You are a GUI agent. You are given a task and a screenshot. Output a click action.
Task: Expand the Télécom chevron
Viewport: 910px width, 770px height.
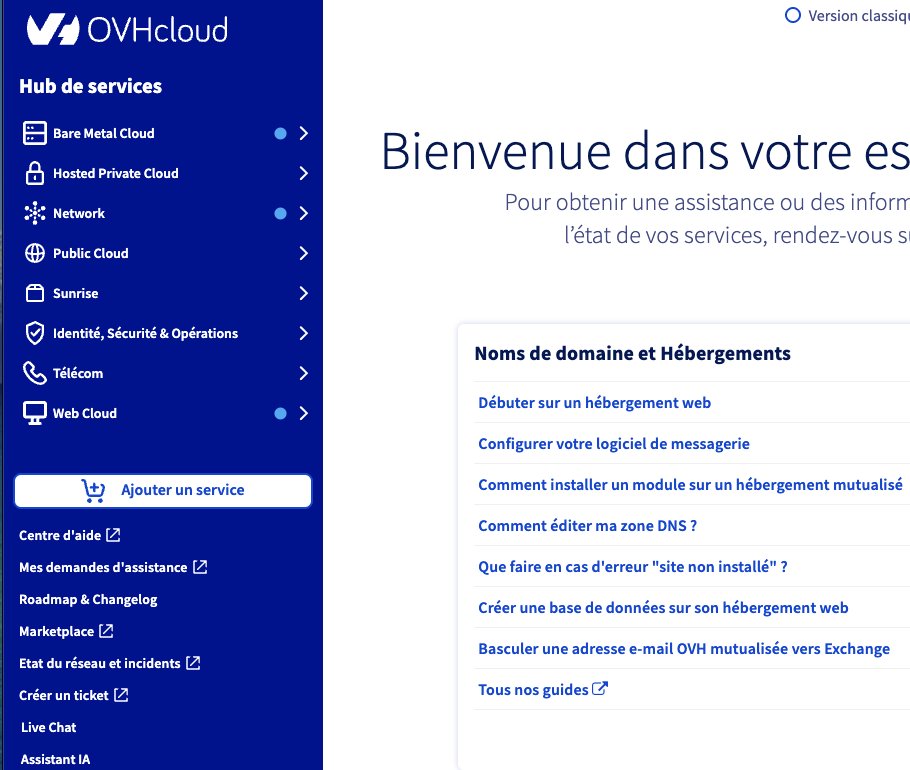[x=304, y=374]
